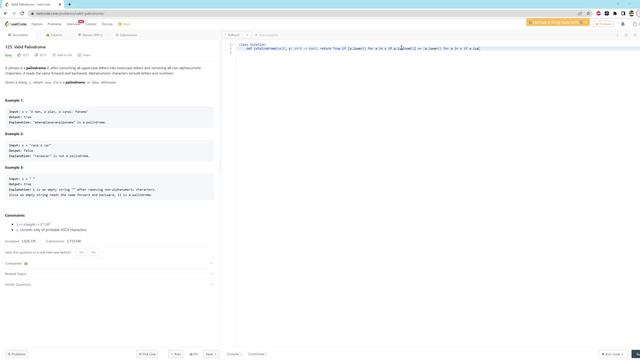This screenshot has width=640, height=360.
Task: Click the share page icon in address bar
Action: (580, 13)
